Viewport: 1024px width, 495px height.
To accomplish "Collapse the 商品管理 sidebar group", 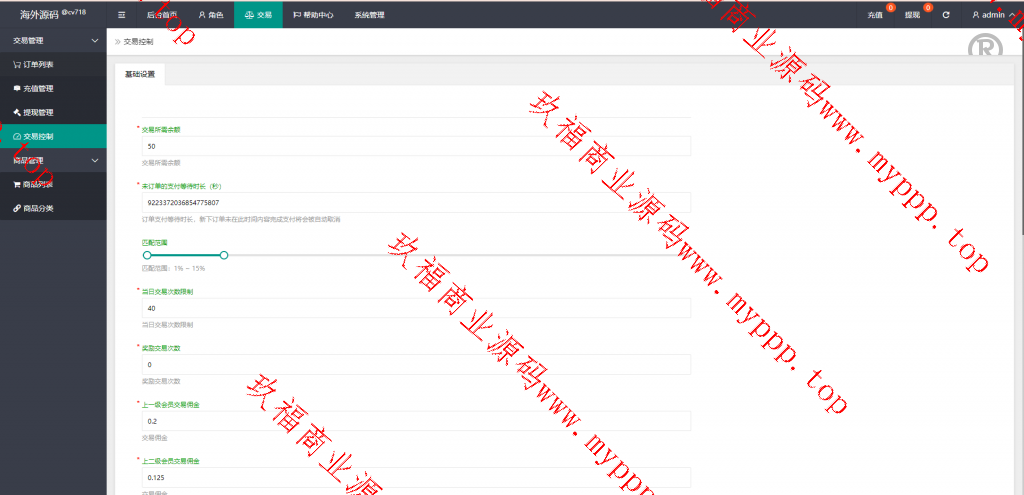I will click(x=94, y=160).
